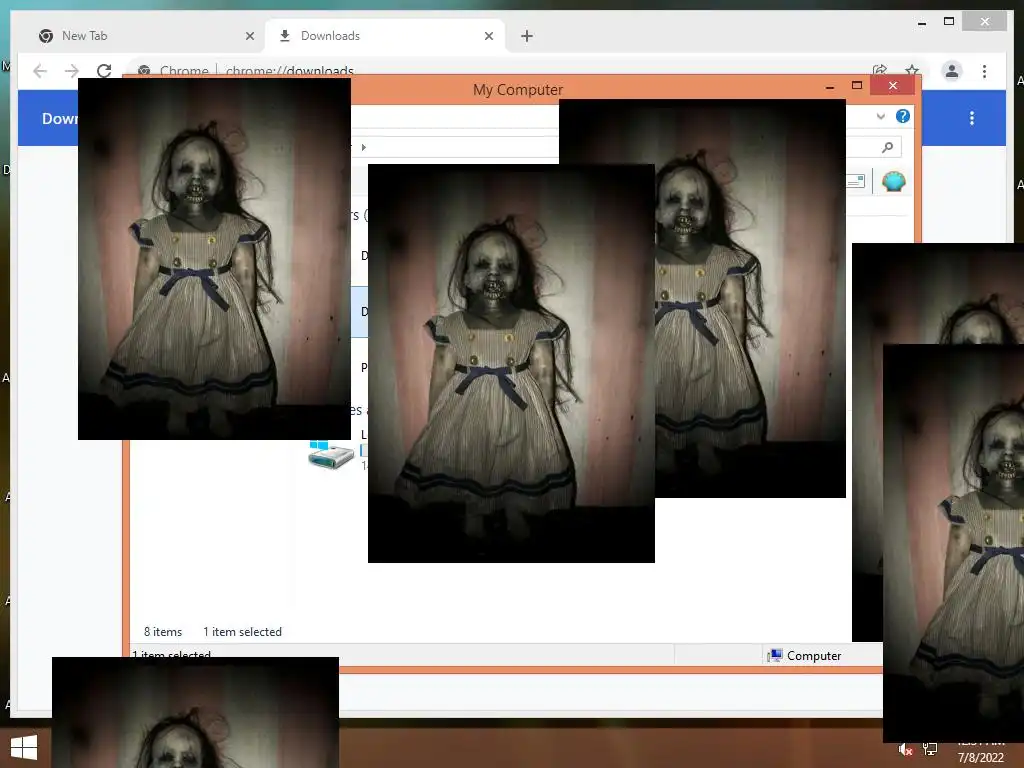
Task: Close the New Tab browser tab
Action: tap(249, 36)
